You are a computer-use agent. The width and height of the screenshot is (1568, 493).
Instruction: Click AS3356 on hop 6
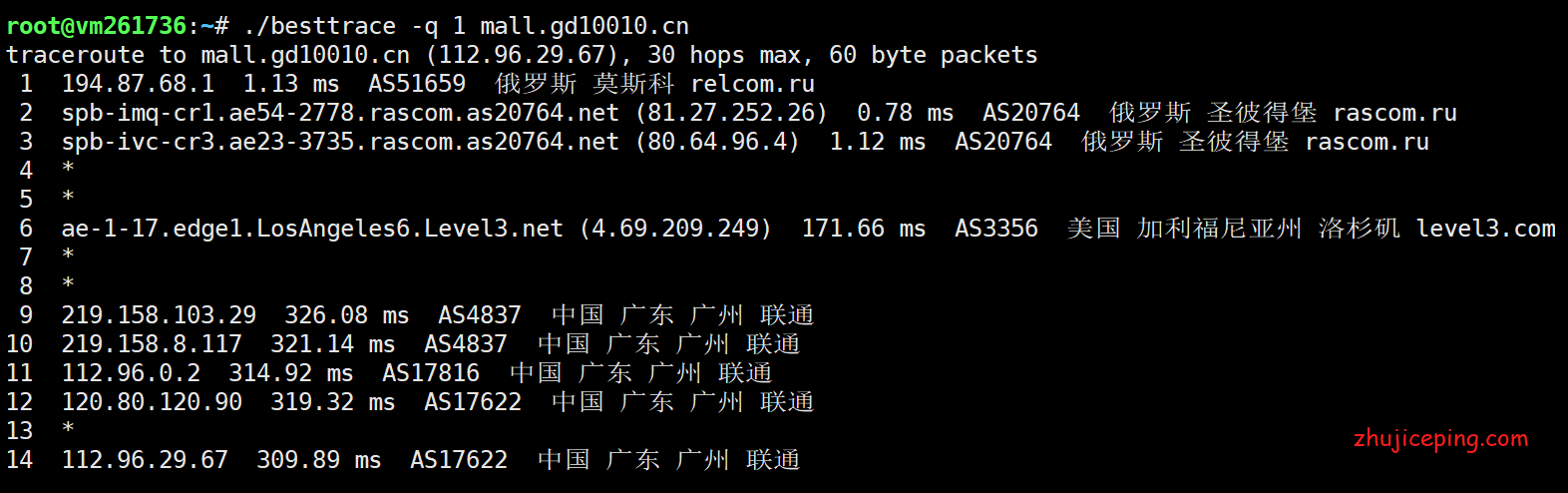(x=996, y=229)
